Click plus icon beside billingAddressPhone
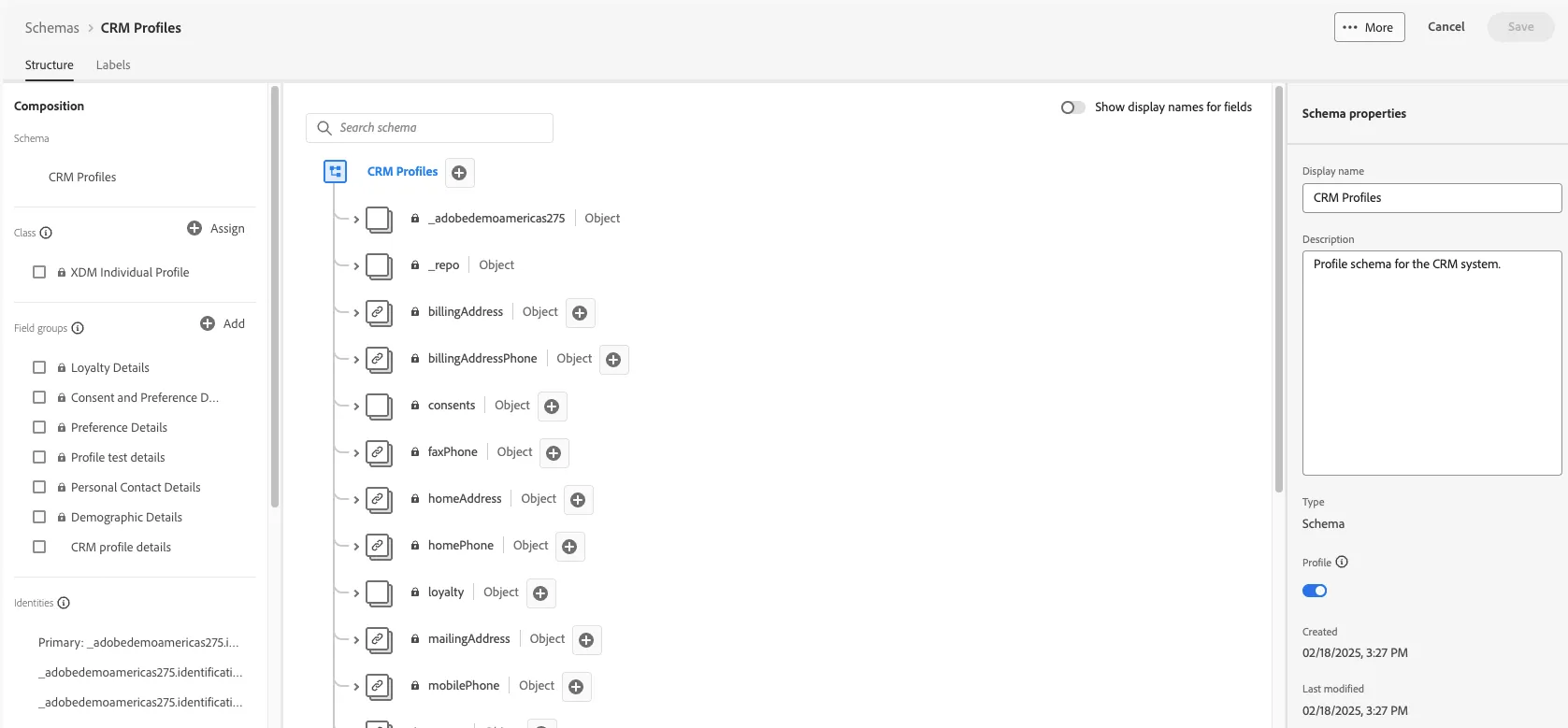The width and height of the screenshot is (1568, 728). 613,360
